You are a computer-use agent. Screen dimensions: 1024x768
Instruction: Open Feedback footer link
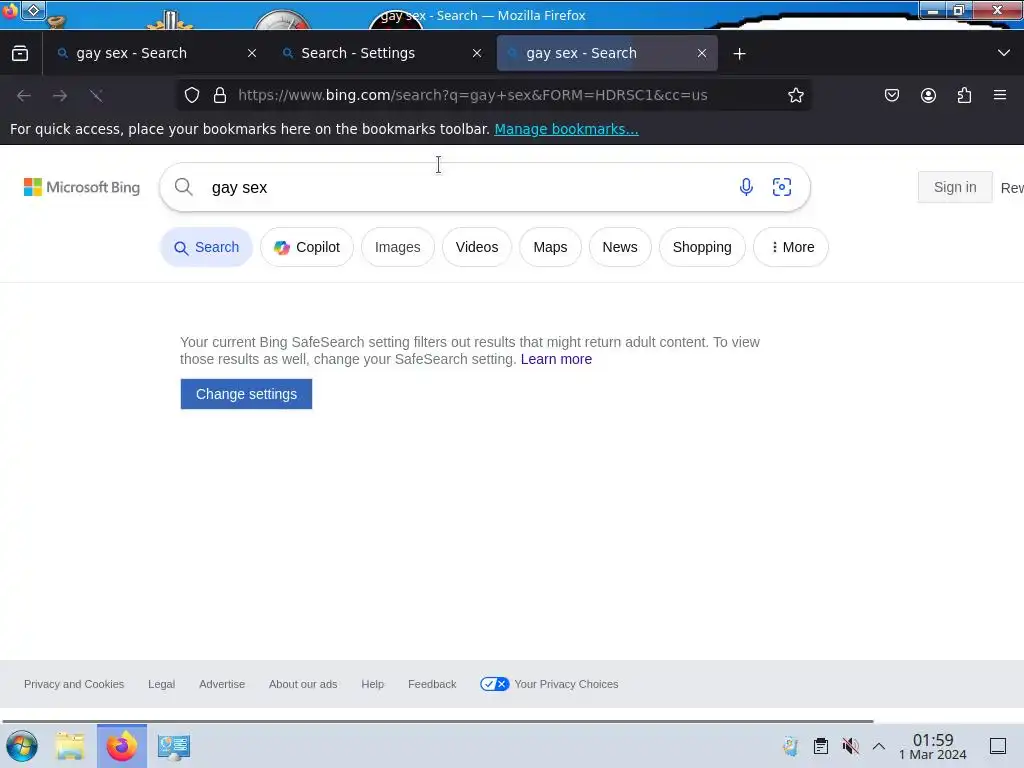point(432,684)
